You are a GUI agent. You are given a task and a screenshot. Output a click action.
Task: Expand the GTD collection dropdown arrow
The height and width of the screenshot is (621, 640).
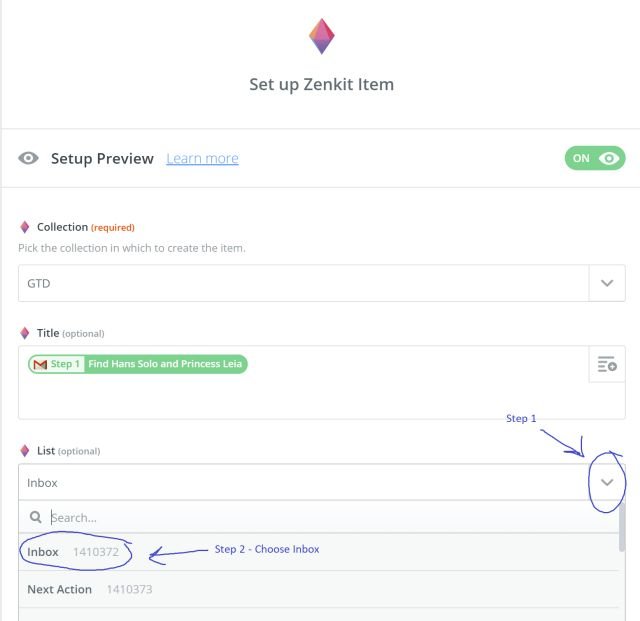(607, 283)
